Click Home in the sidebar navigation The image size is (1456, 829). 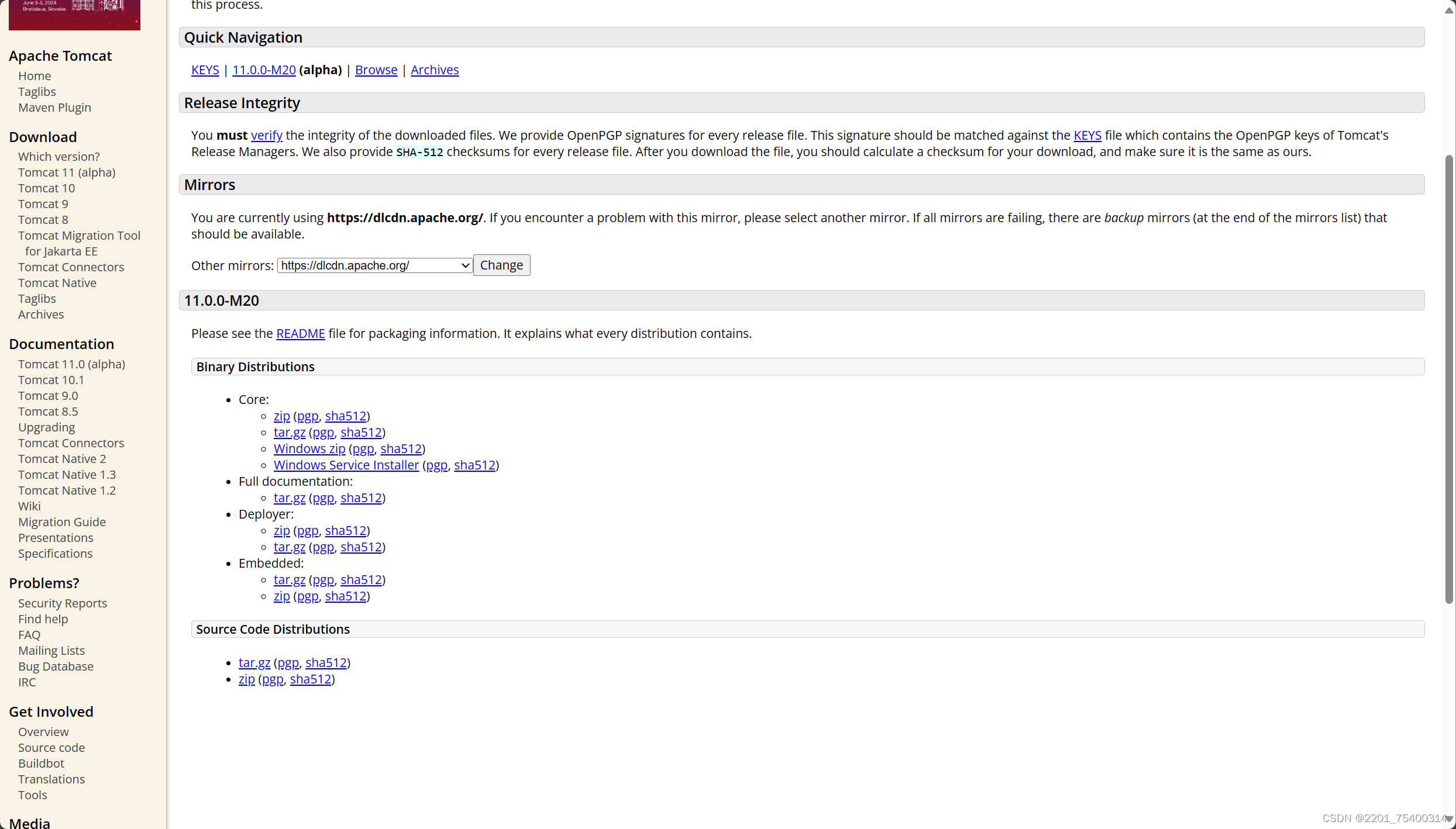click(34, 75)
